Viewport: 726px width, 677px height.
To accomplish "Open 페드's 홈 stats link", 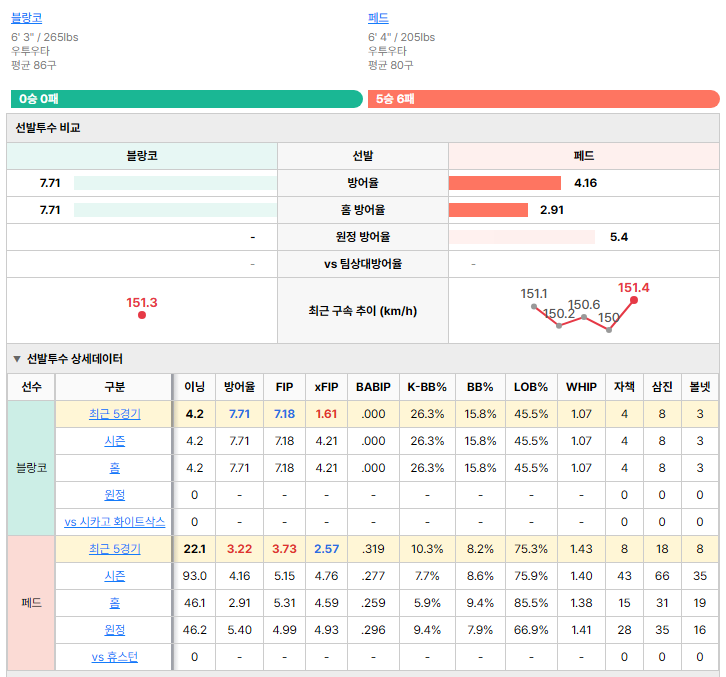I will pyautogui.click(x=114, y=602).
